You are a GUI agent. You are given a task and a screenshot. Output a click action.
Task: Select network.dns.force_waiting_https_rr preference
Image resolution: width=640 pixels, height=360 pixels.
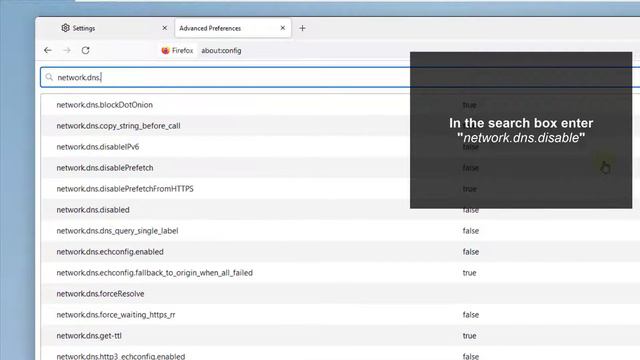[x=116, y=315]
